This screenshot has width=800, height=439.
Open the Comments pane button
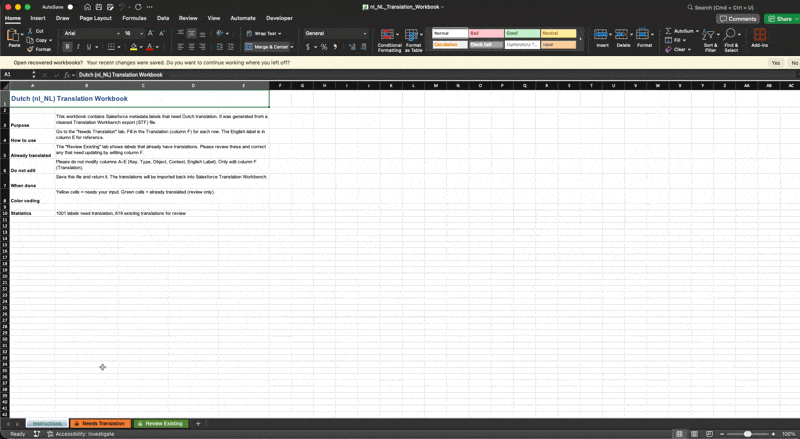pyautogui.click(x=738, y=19)
